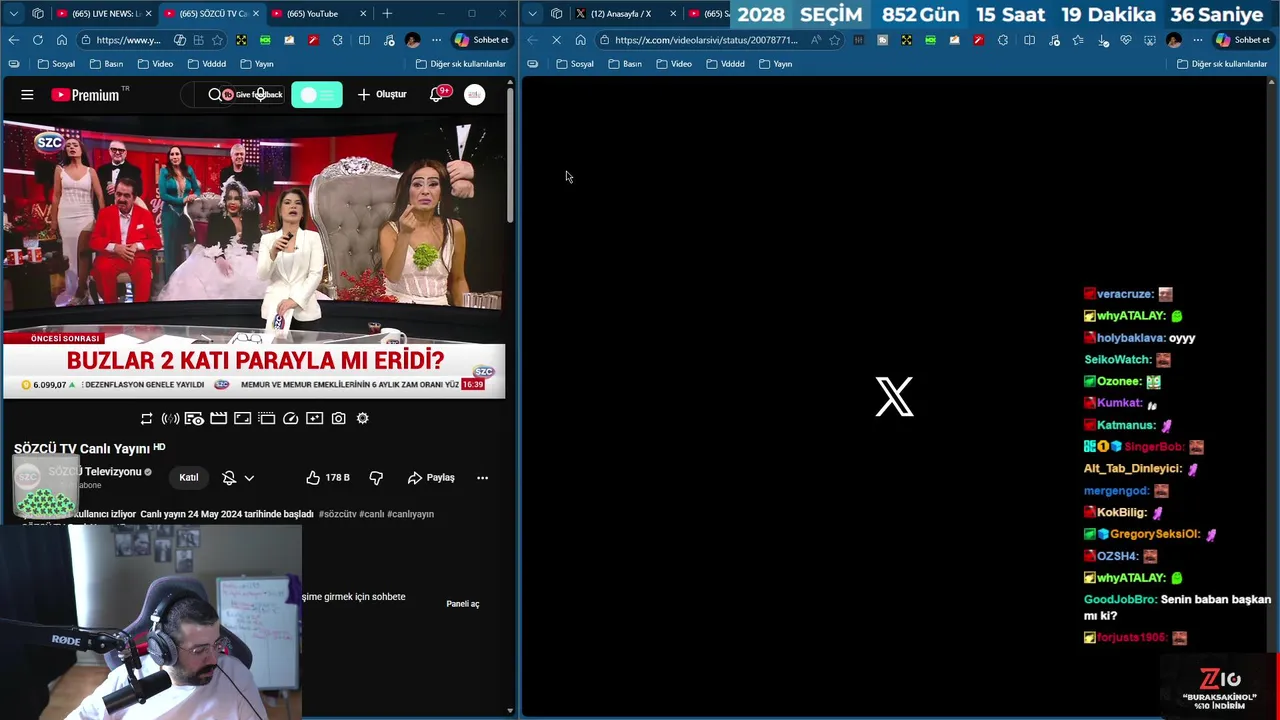The image size is (1280, 720).
Task: Open the Basın bookmark folder in left browser
Action: coord(106,64)
